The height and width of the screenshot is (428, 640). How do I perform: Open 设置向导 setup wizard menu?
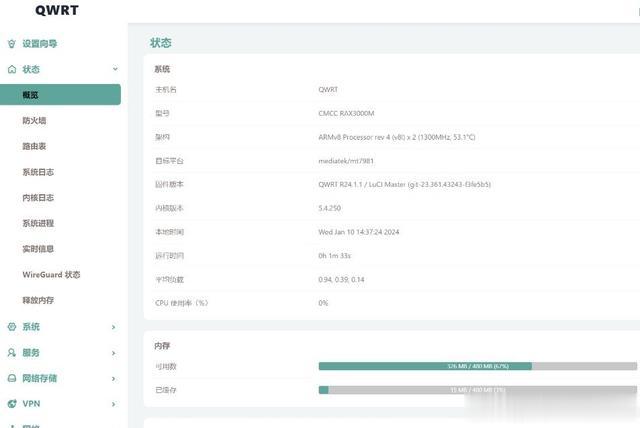[x=40, y=44]
